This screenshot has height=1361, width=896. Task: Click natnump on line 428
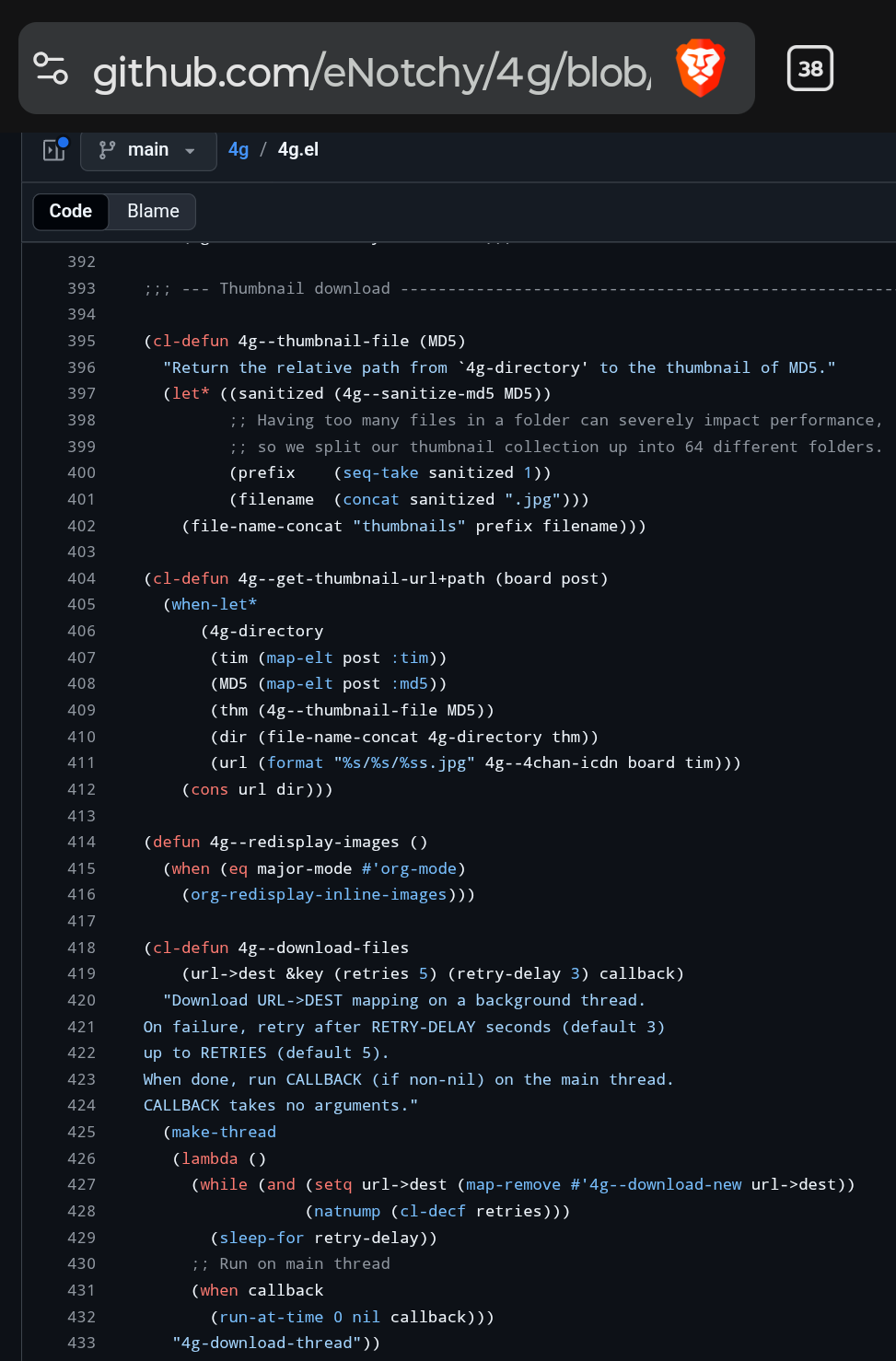[347, 1211]
